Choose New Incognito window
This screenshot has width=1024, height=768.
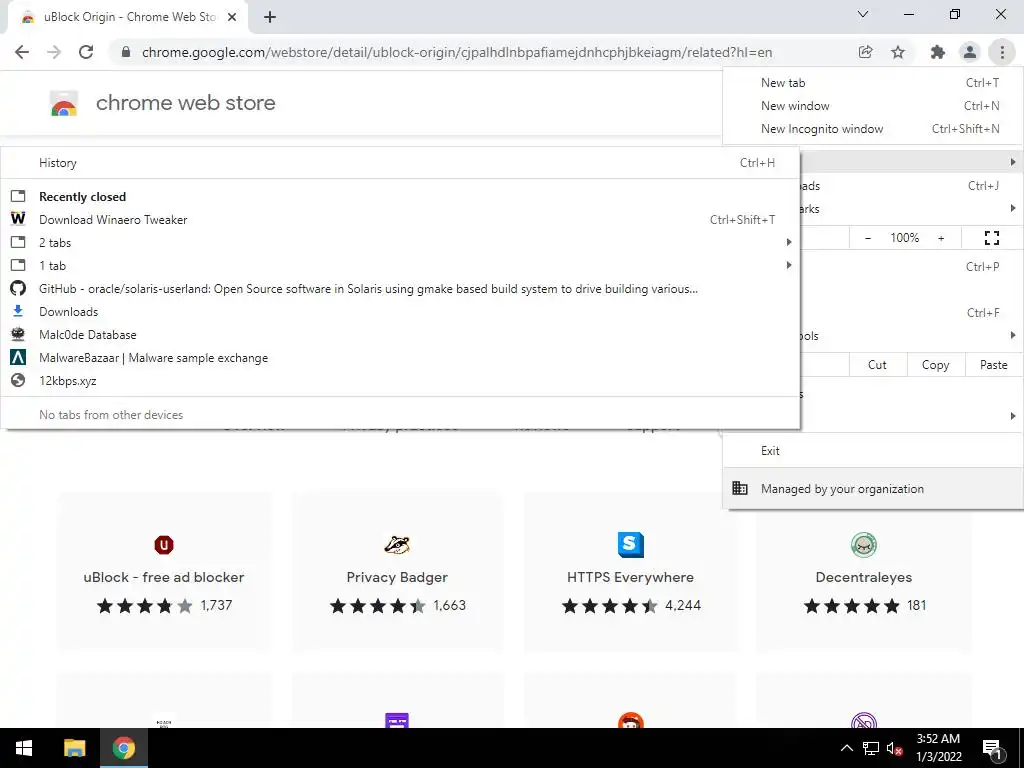click(x=872, y=129)
